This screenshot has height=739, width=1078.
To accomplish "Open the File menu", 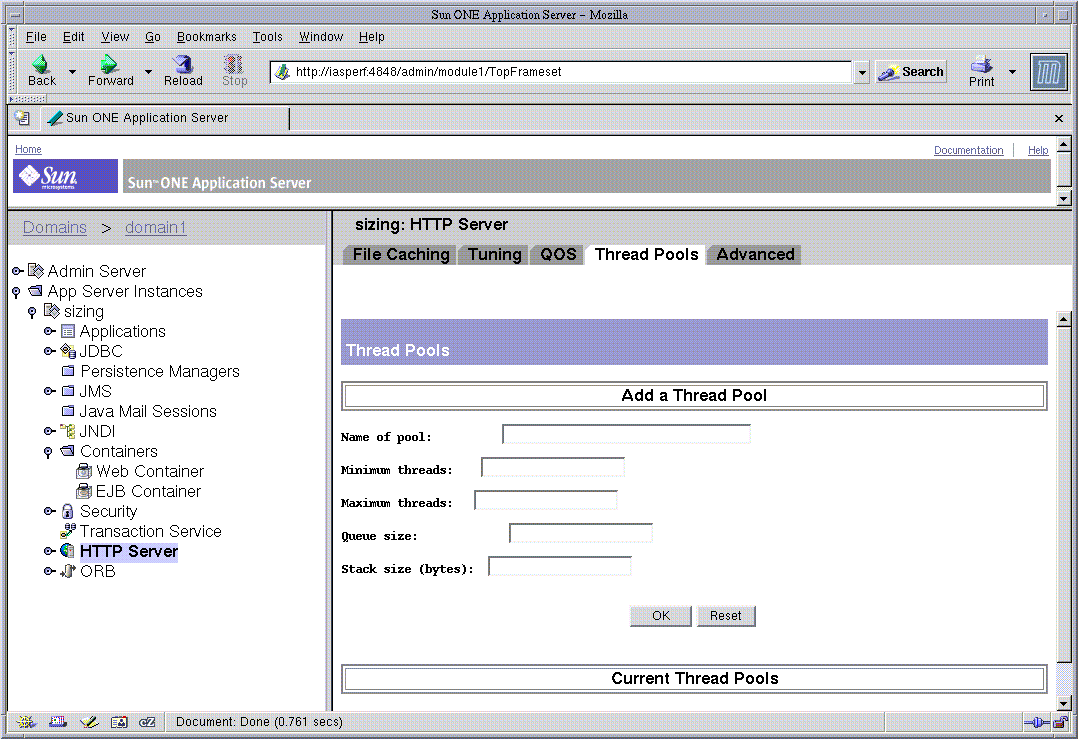I will (x=36, y=37).
